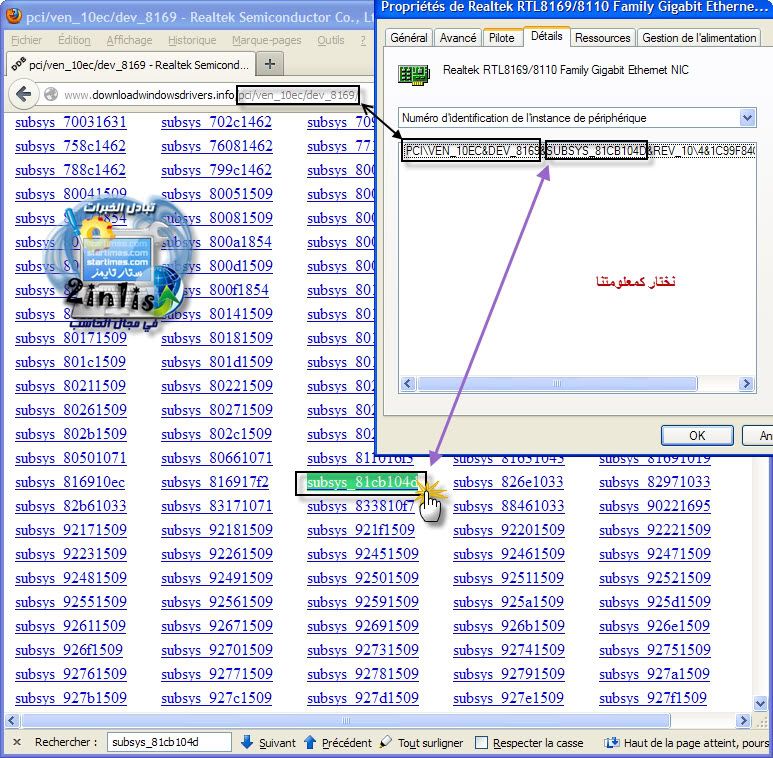
Task: Click the Rechercher search input field
Action: 169,742
